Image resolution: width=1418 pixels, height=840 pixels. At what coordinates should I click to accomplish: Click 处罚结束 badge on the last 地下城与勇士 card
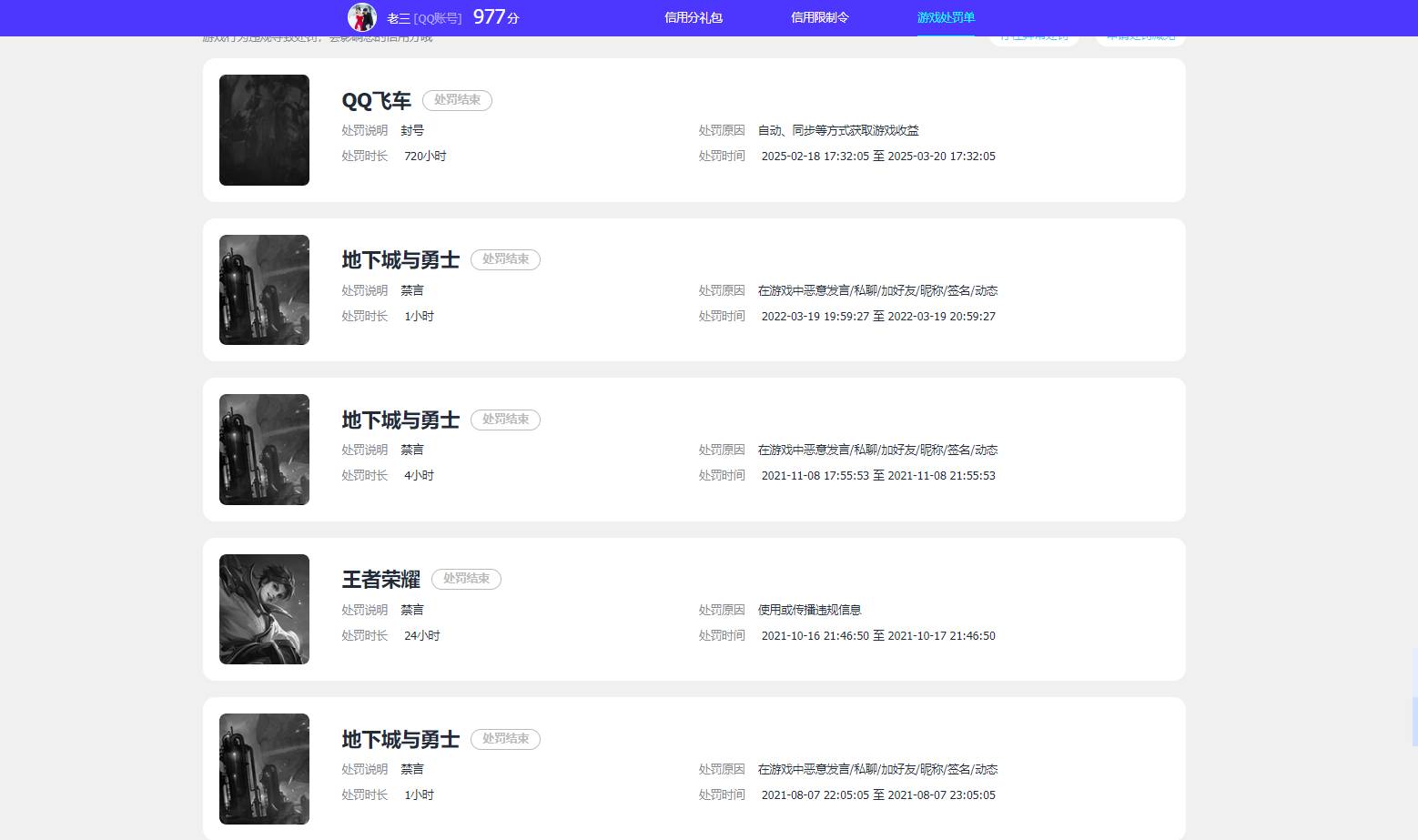[505, 738]
